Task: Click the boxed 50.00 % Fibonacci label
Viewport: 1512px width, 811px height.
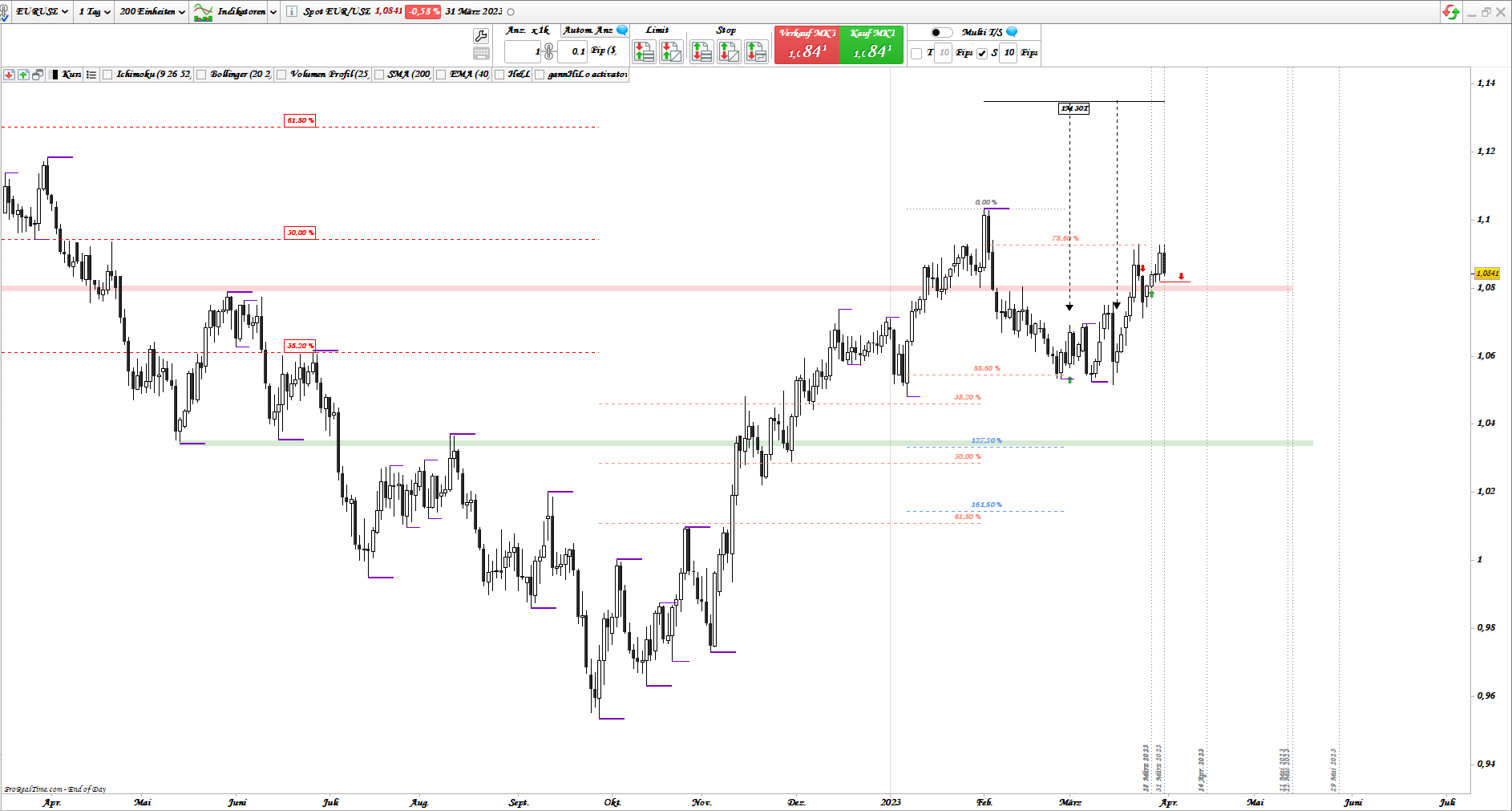Action: (300, 233)
